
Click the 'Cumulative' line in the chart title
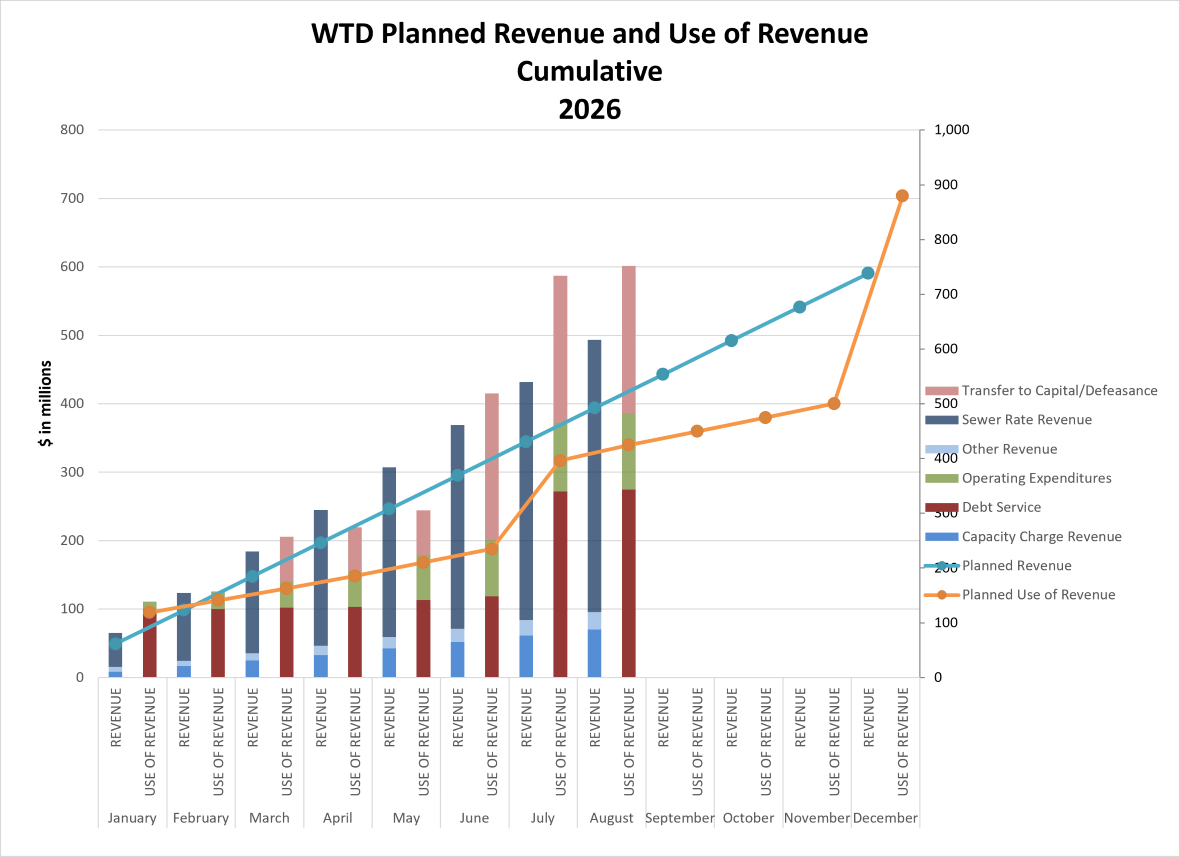click(x=590, y=71)
